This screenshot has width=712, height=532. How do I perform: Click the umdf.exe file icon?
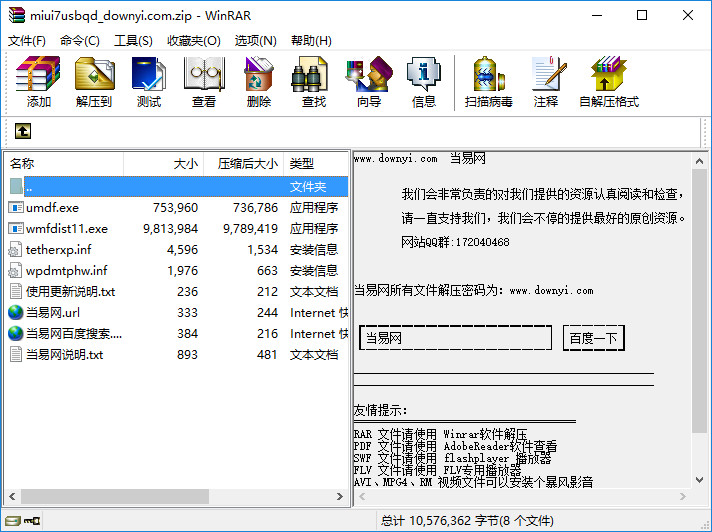(16, 207)
